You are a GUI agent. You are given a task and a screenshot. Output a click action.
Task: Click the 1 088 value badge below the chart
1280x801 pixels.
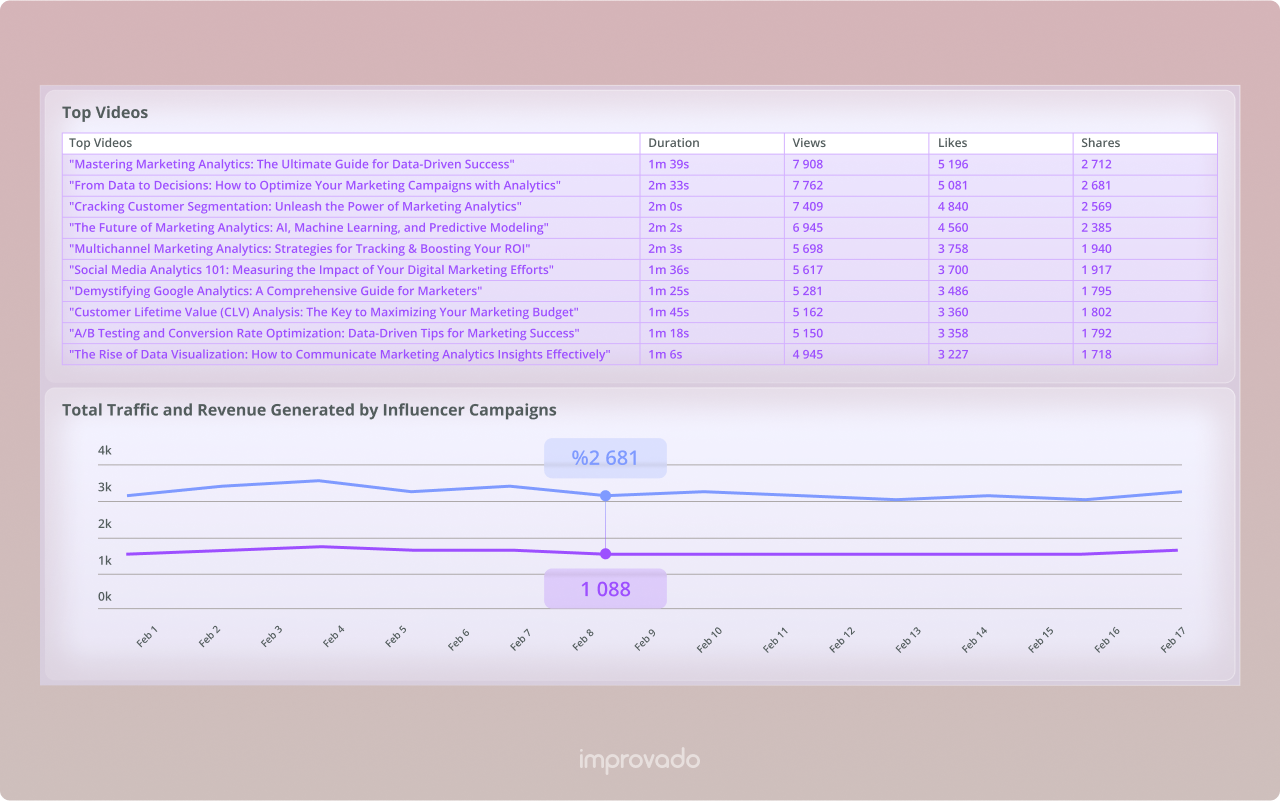click(605, 588)
